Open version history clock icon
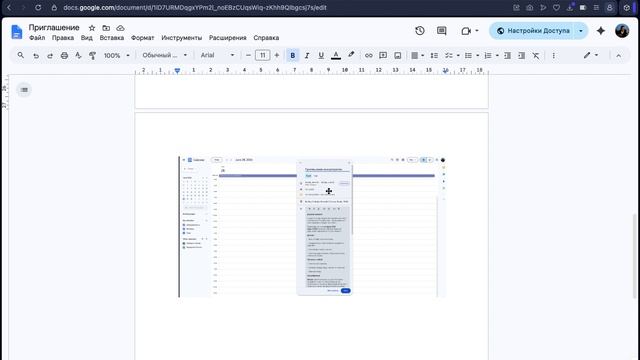 420,31
